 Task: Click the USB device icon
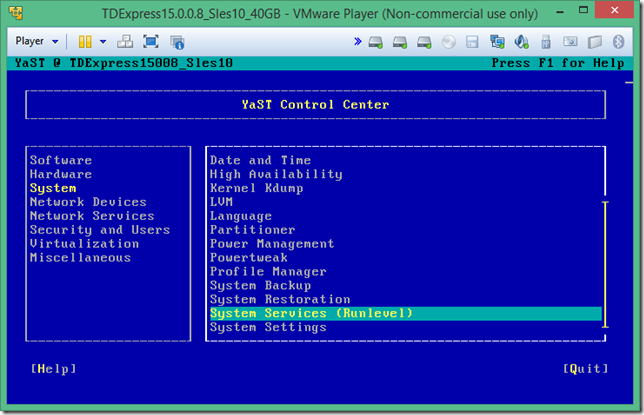point(546,42)
